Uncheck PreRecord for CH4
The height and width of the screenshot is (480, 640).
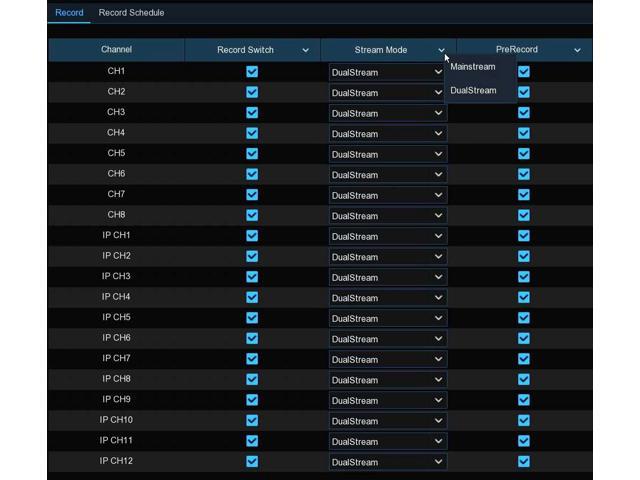[x=523, y=133]
